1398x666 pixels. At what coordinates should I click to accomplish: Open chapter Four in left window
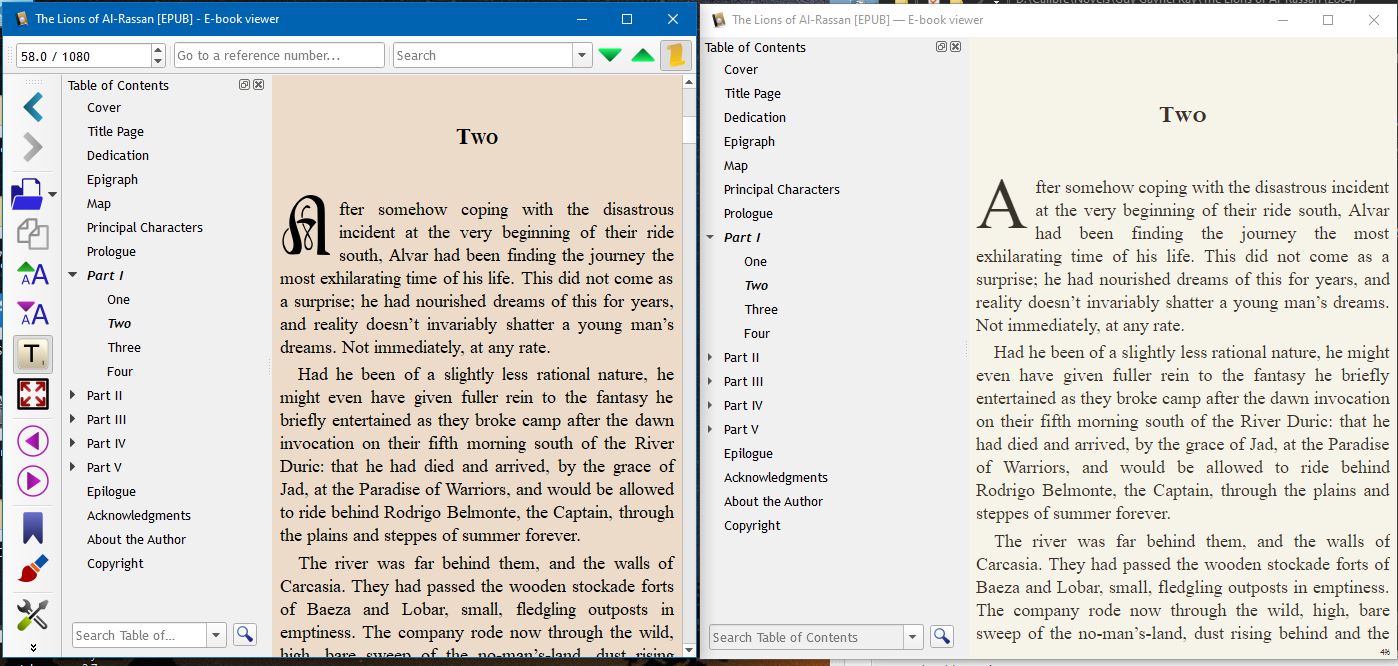[120, 371]
